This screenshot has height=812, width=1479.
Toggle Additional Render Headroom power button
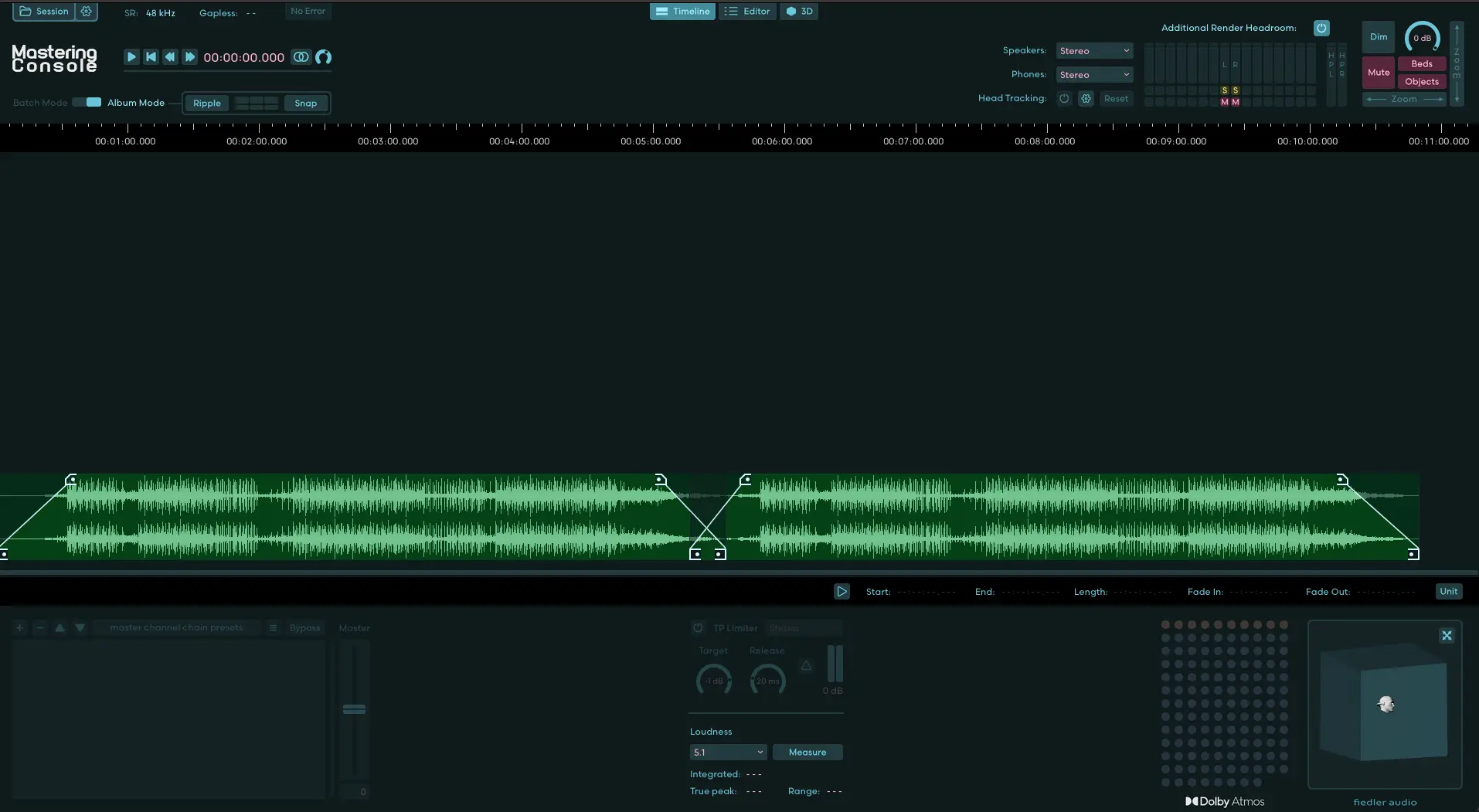[1321, 28]
